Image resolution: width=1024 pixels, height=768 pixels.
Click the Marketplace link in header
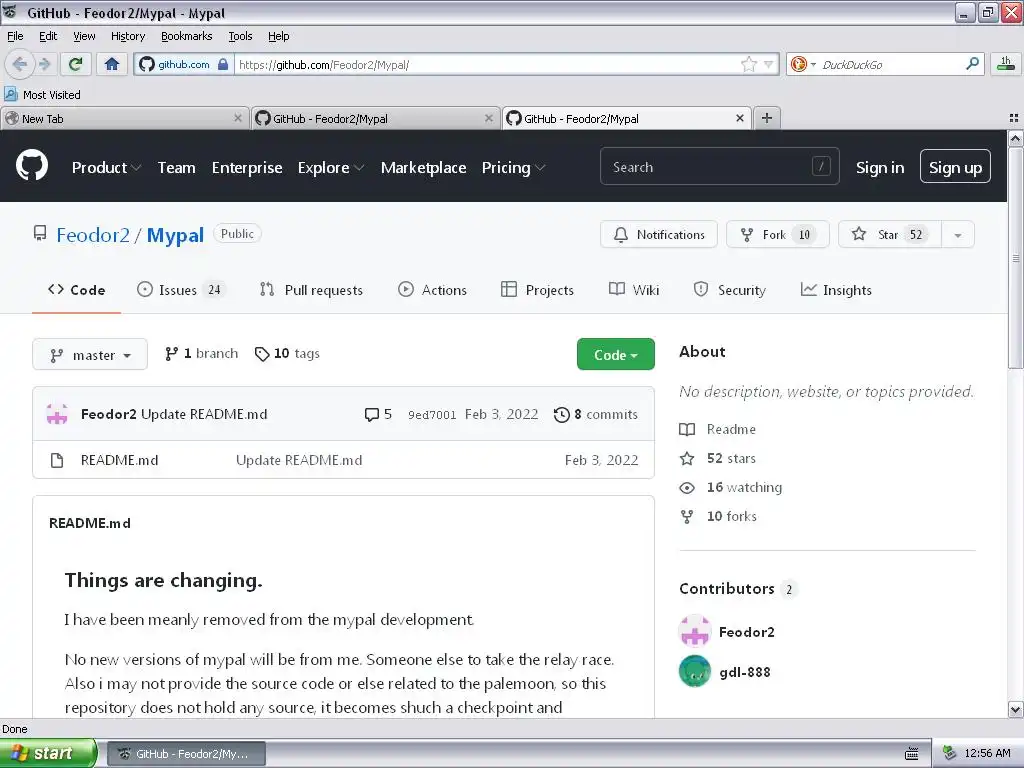point(423,168)
